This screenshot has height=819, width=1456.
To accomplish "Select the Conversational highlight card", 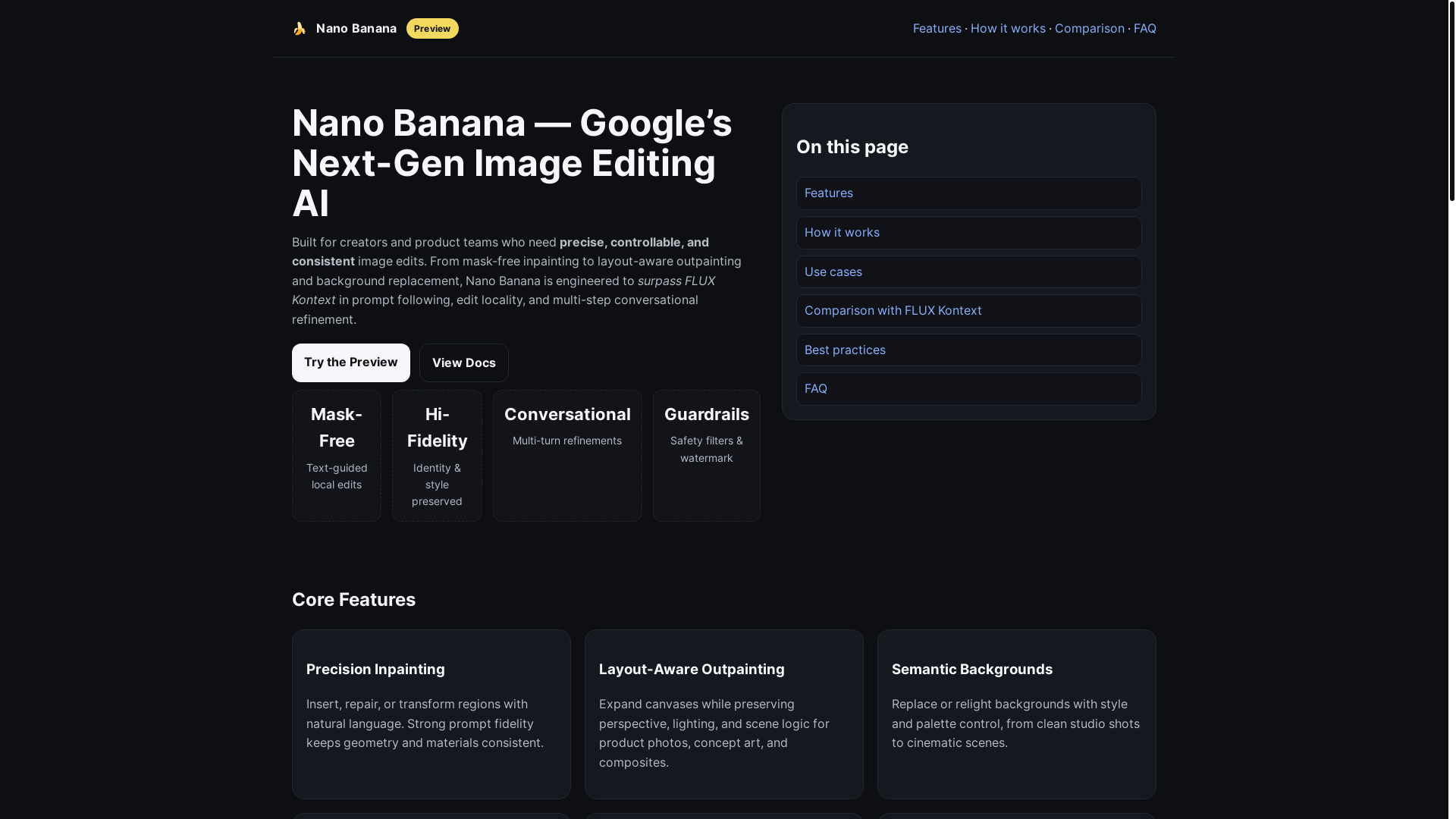I will point(567,456).
